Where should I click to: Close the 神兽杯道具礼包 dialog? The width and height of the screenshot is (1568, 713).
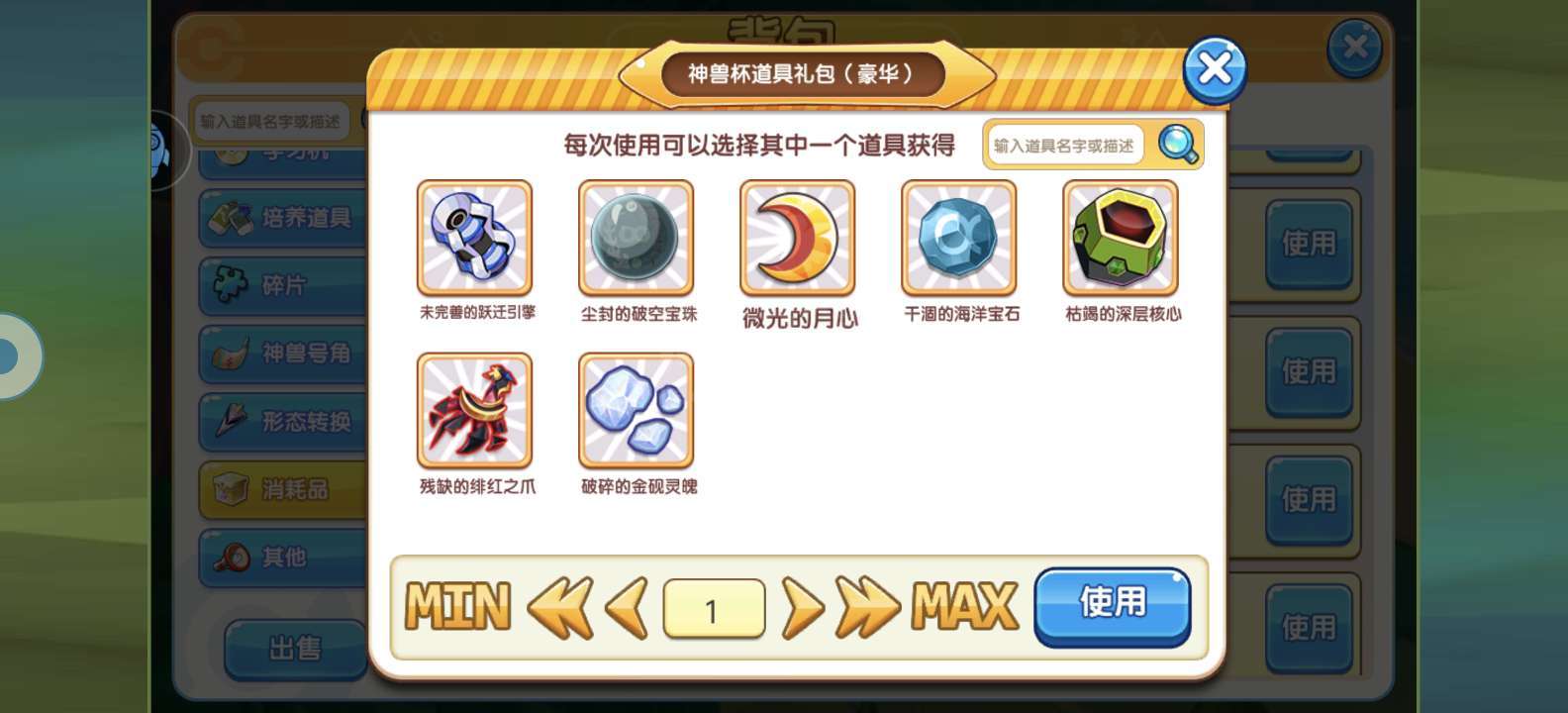pyautogui.click(x=1215, y=69)
